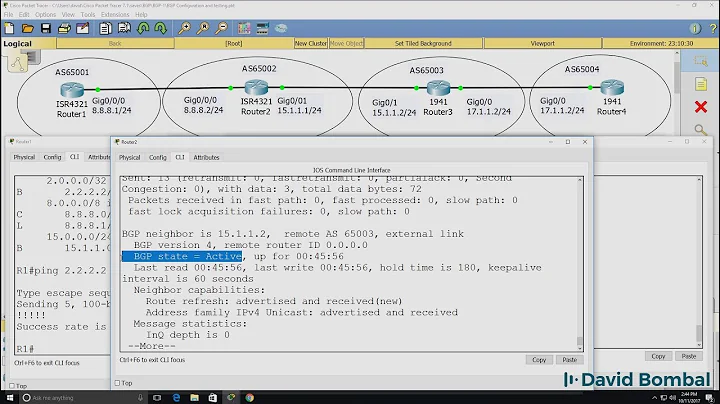Click the Zoom Reset magnifier icon
The image size is (720, 404).
202,28
